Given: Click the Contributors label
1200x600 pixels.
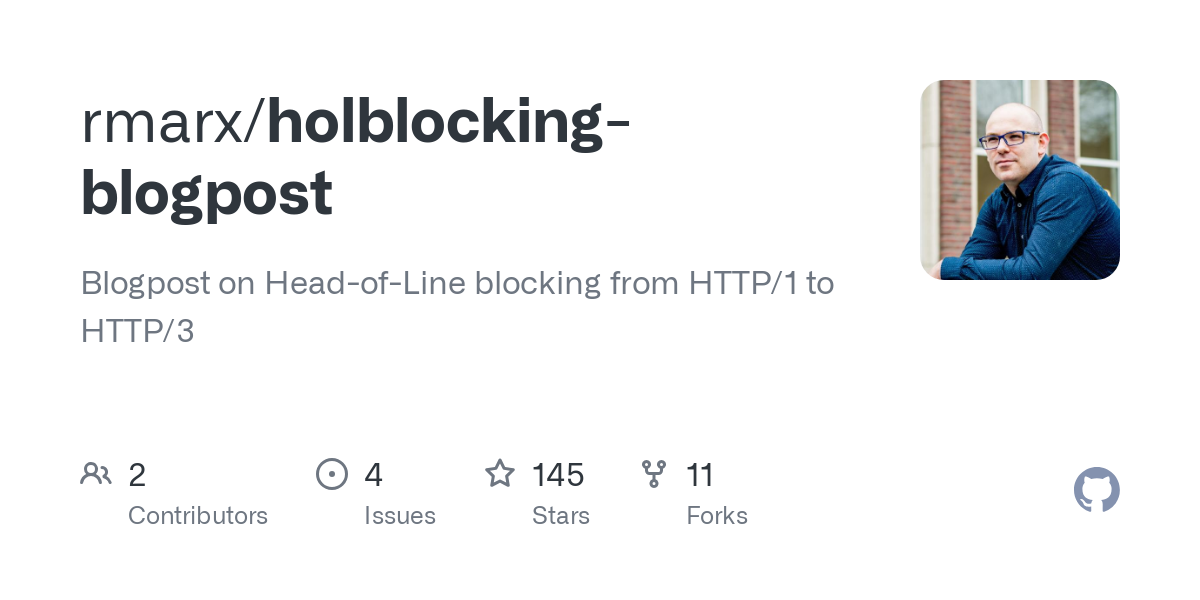Looking at the screenshot, I should [x=198, y=516].
